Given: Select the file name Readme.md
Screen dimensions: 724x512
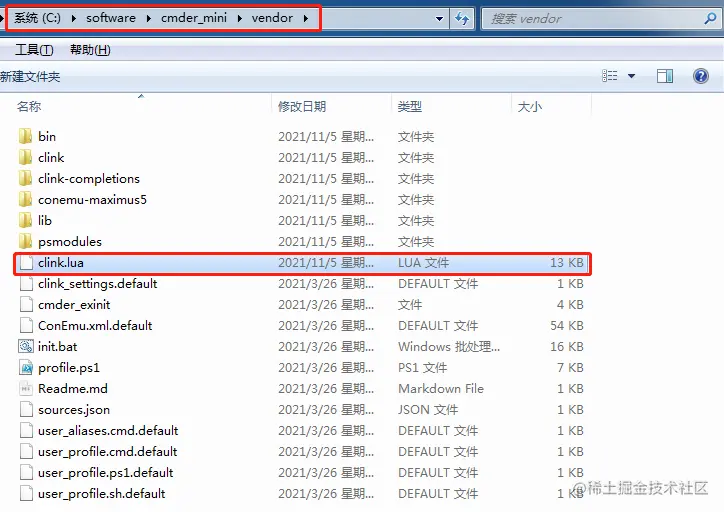Looking at the screenshot, I should [73, 389].
